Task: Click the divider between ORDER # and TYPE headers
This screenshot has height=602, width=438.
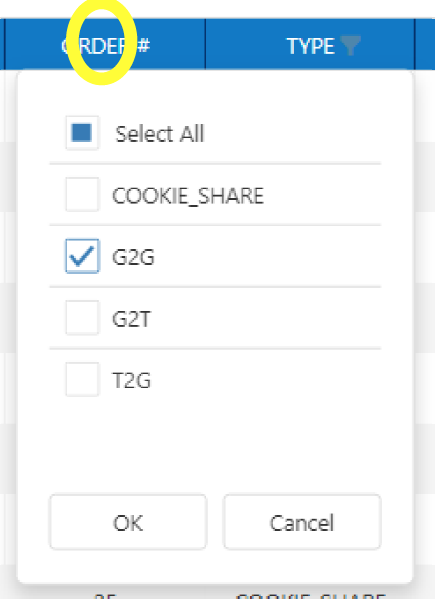Action: (205, 44)
